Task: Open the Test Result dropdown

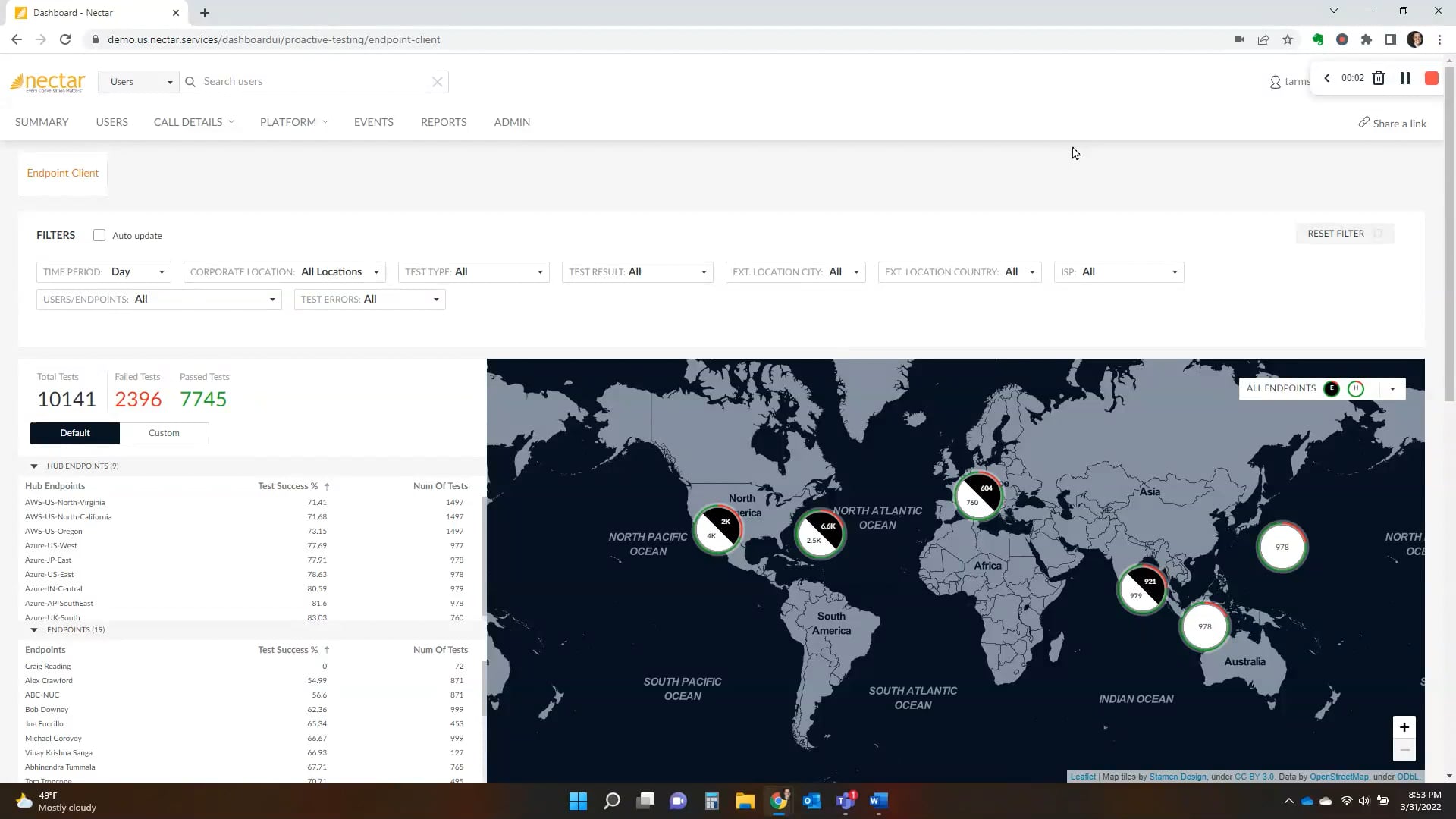Action: pos(638,272)
